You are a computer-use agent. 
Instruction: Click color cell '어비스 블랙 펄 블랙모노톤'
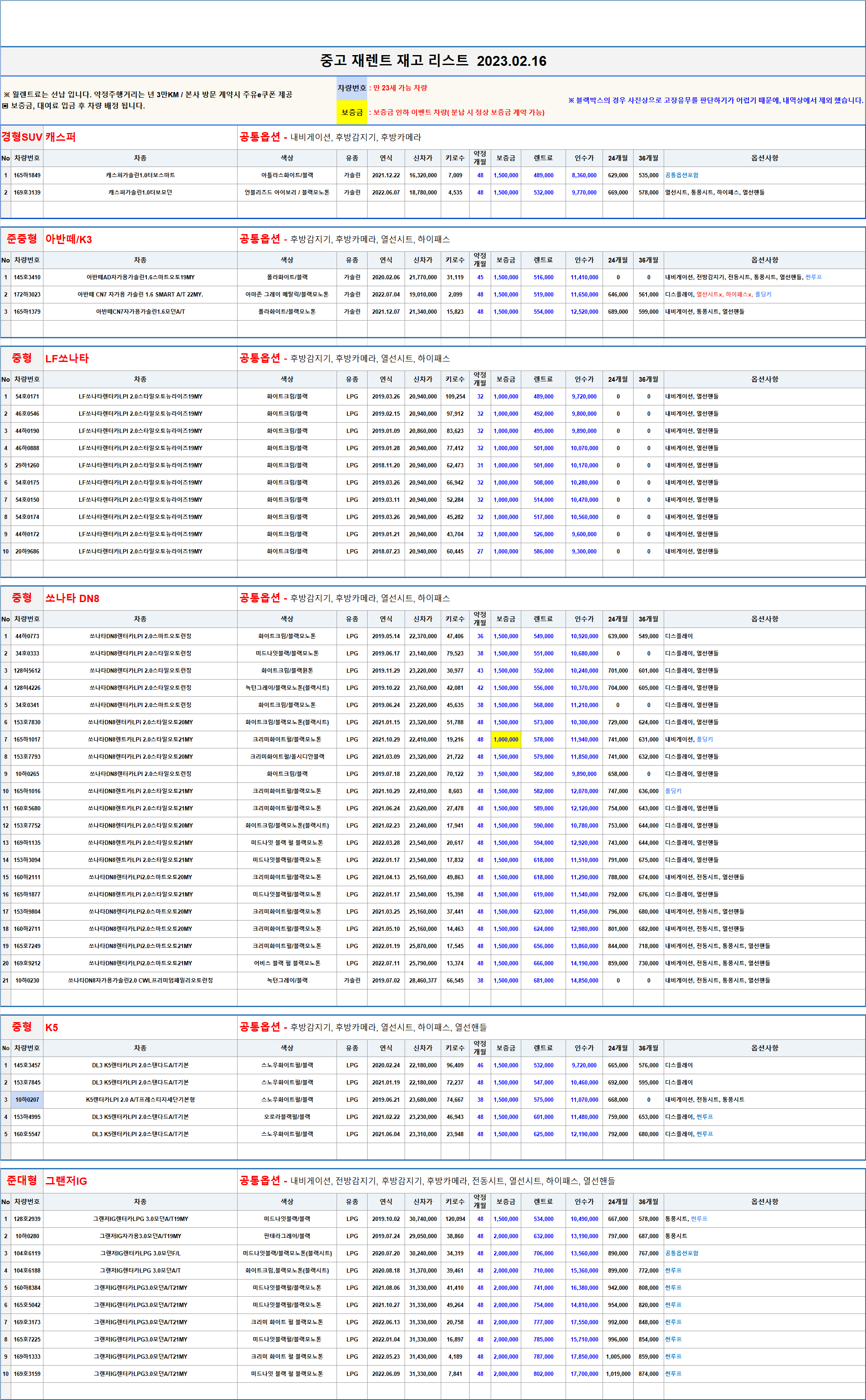click(x=287, y=963)
